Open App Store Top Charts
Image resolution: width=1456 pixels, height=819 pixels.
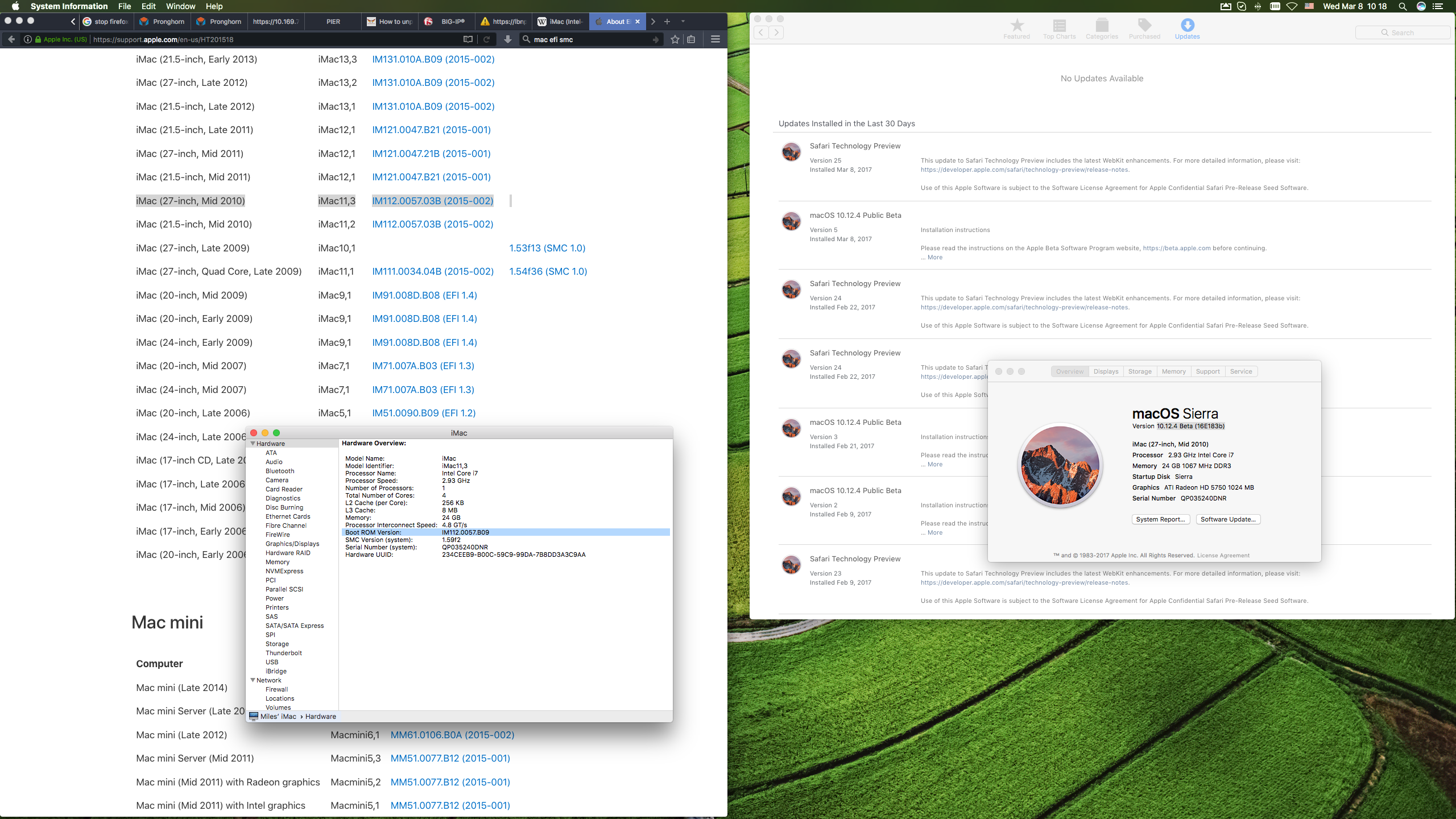coord(1059,29)
